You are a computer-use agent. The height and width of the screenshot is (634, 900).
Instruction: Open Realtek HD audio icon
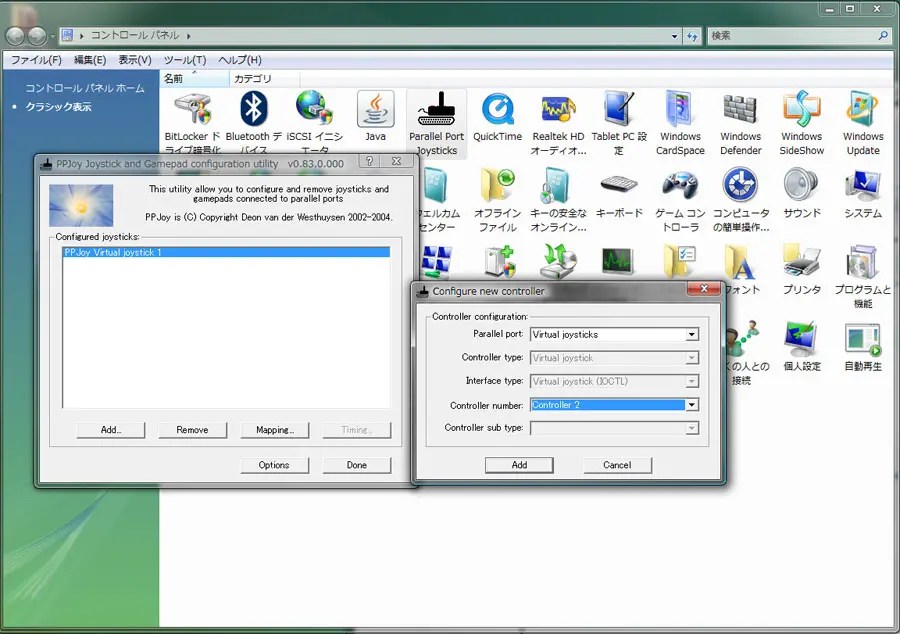pos(558,124)
